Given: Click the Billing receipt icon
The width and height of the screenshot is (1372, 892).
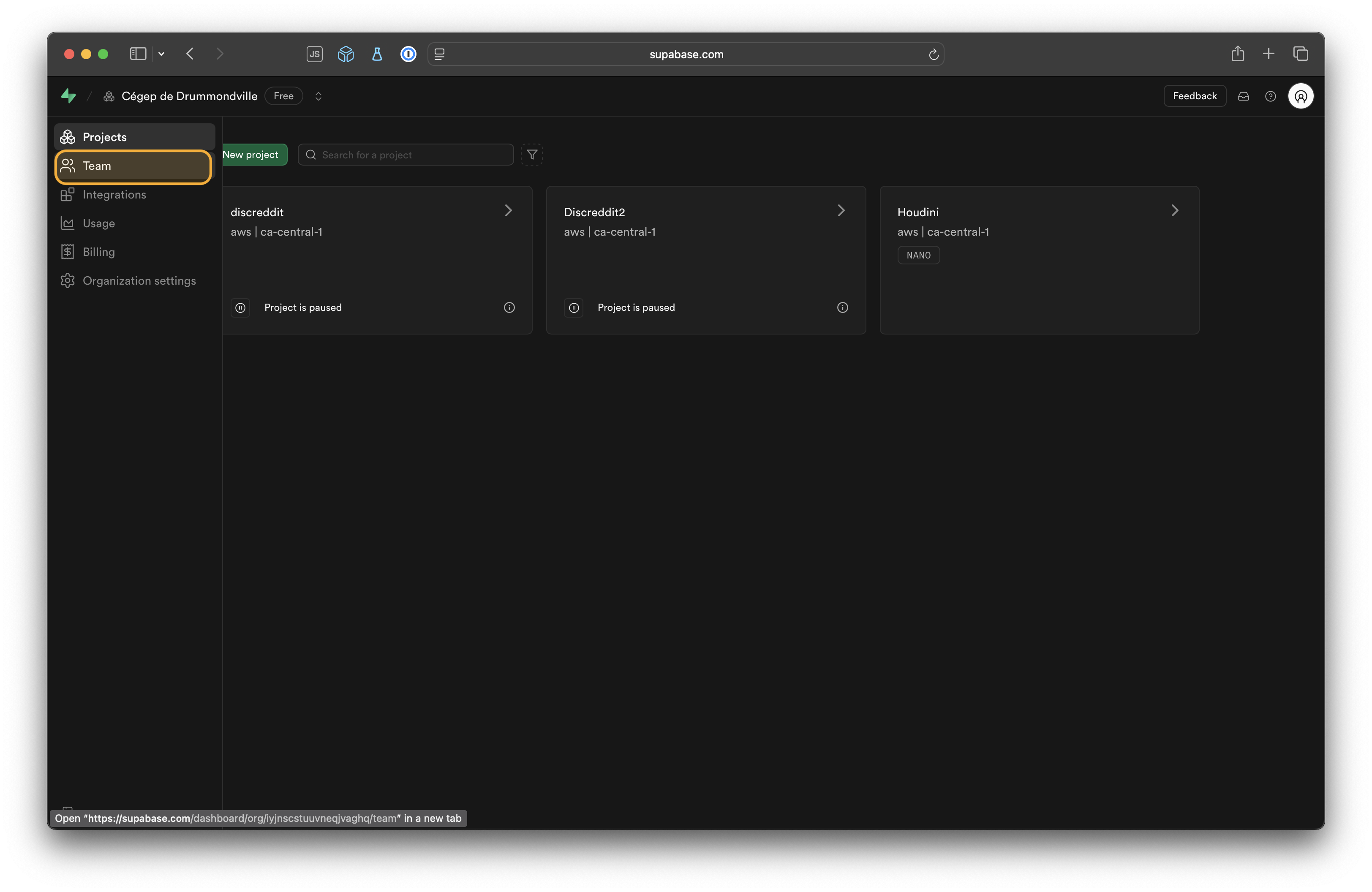Looking at the screenshot, I should (x=68, y=253).
